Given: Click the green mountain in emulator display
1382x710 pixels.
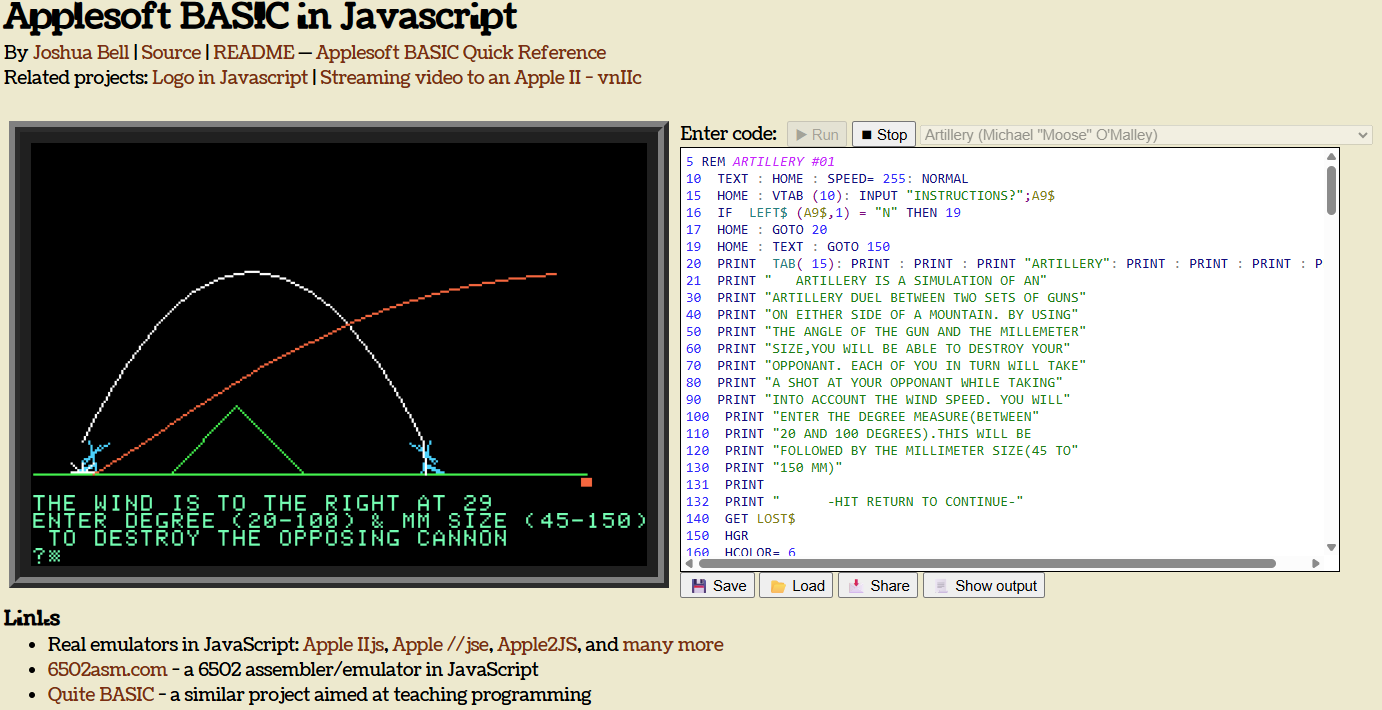Looking at the screenshot, I should pos(237,440).
